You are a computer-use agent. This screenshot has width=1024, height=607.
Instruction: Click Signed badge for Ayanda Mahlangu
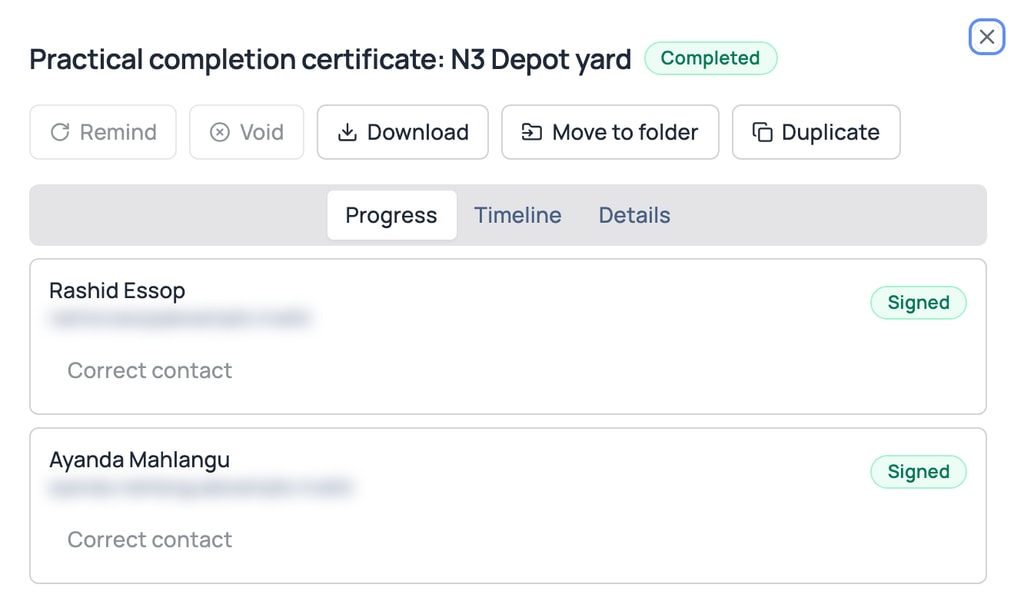pos(918,472)
